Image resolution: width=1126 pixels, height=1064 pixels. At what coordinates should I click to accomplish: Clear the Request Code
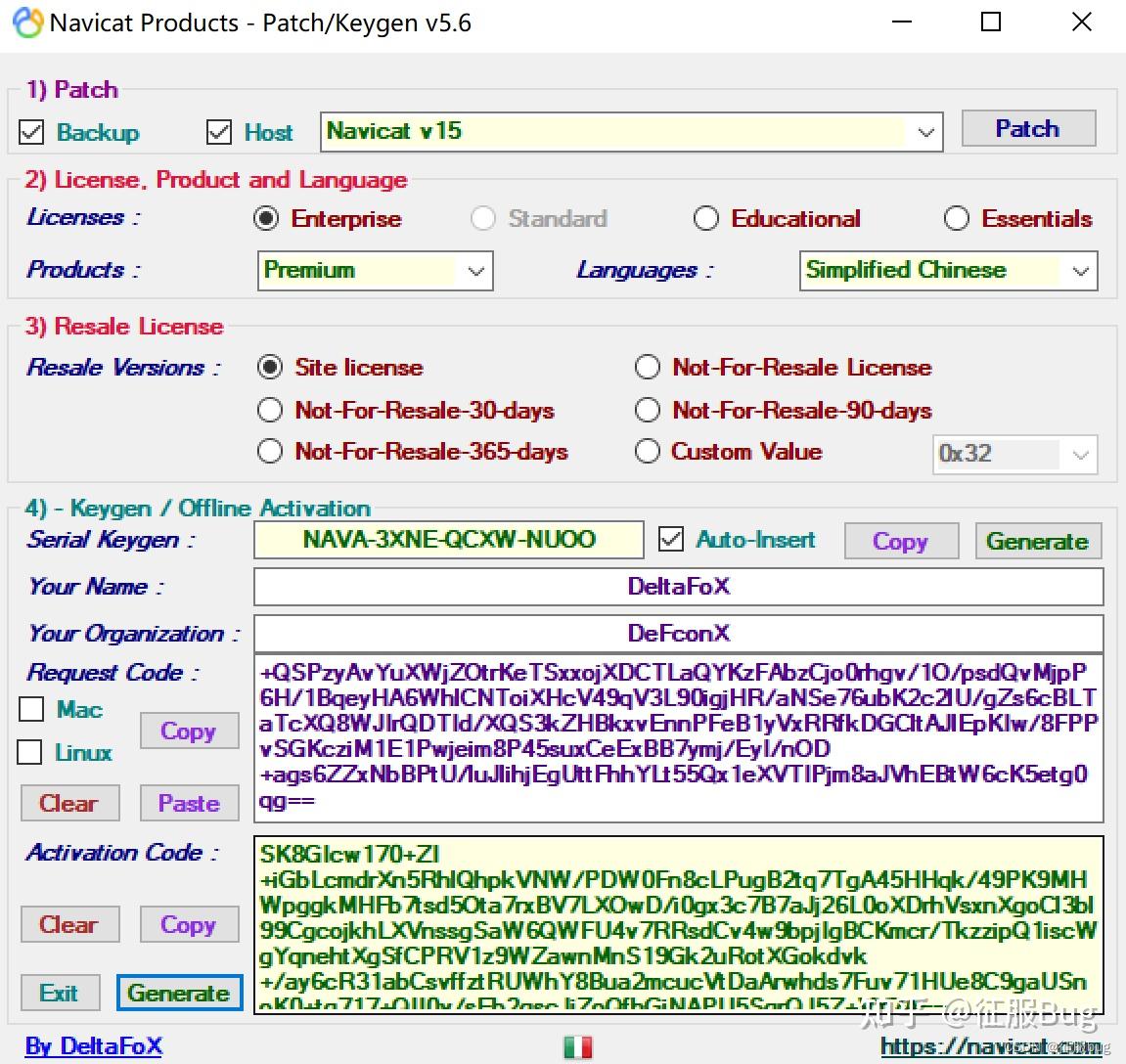pyautogui.click(x=69, y=803)
